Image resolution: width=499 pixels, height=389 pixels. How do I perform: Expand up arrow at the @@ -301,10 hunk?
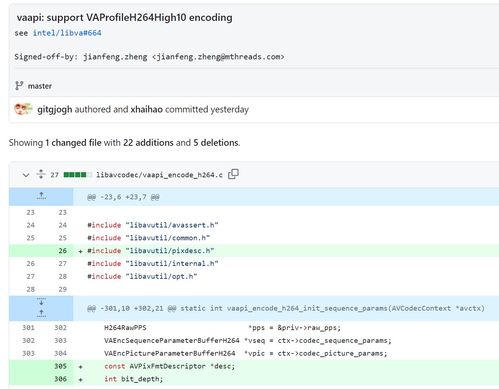tap(41, 313)
